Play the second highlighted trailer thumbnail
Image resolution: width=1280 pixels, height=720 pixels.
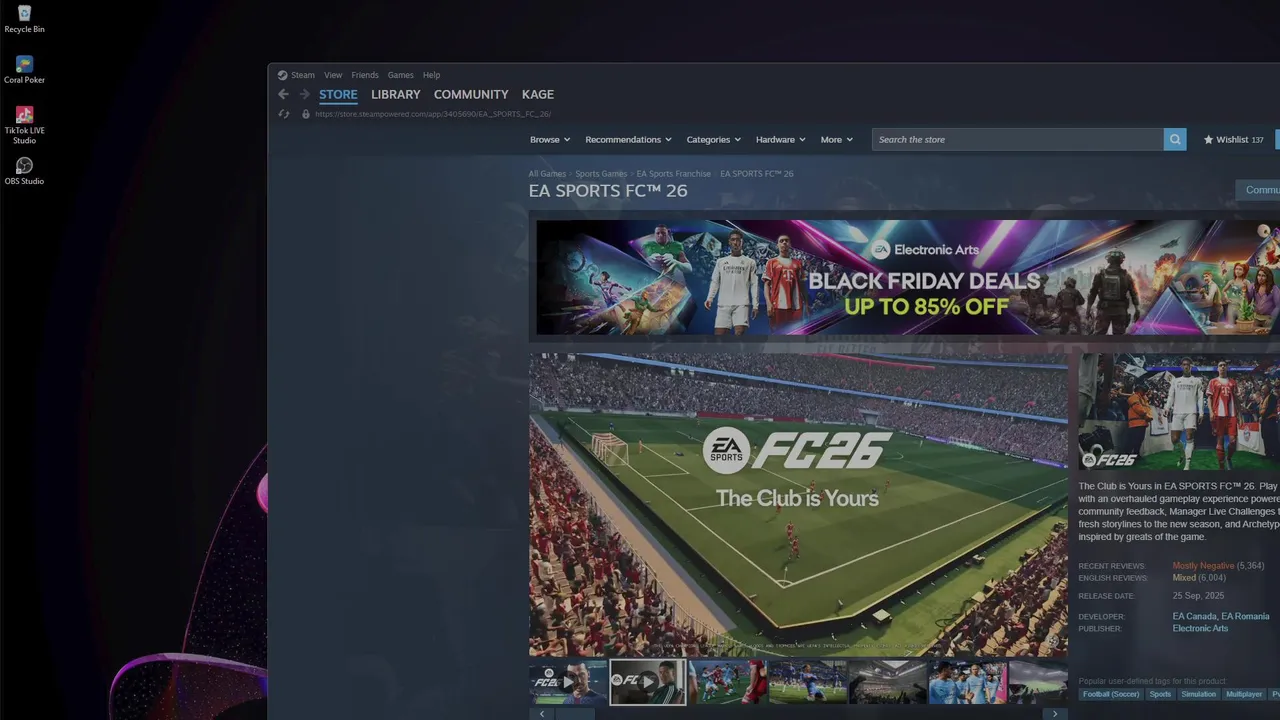point(648,682)
